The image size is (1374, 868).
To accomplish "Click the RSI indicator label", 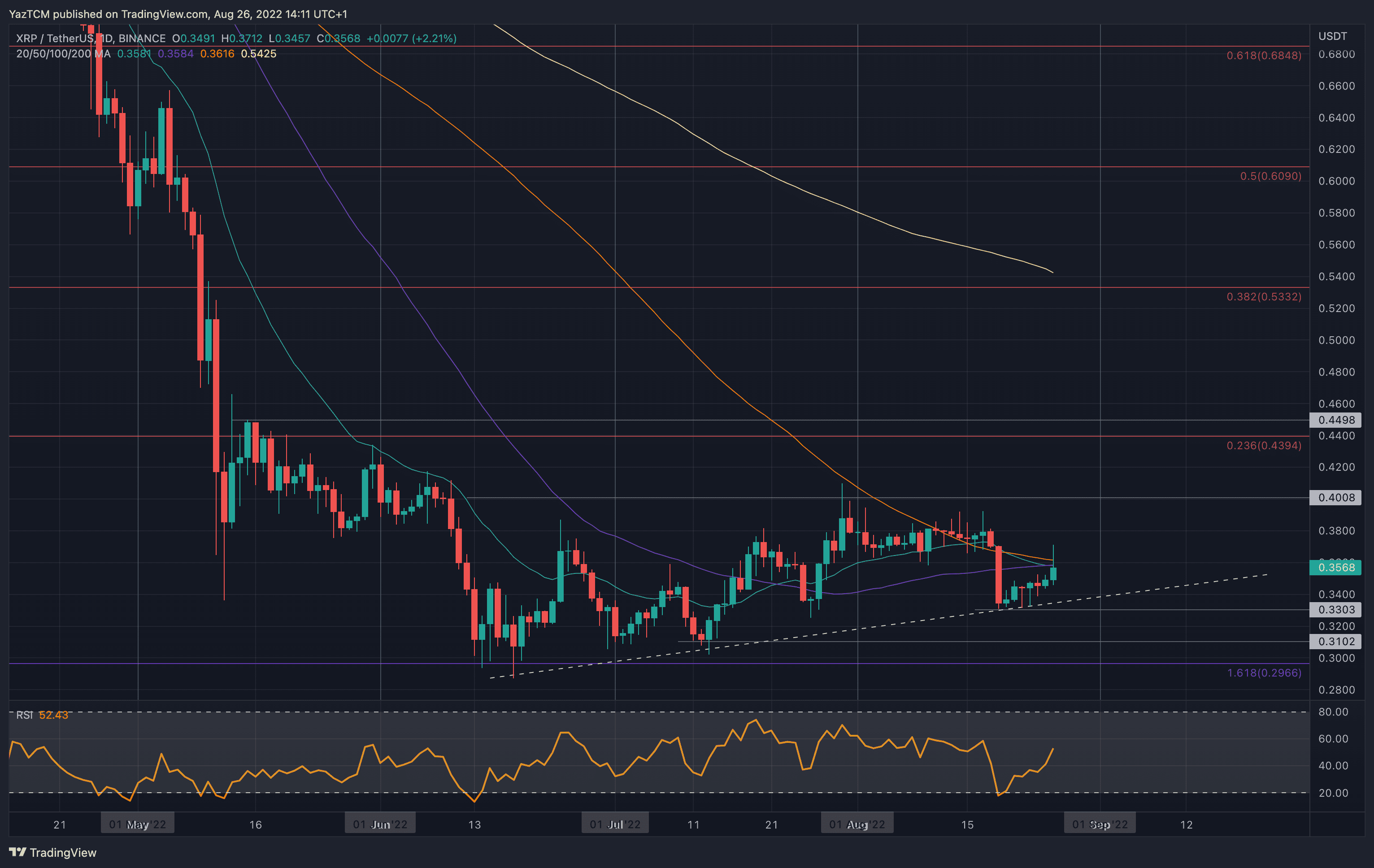I will click(25, 715).
